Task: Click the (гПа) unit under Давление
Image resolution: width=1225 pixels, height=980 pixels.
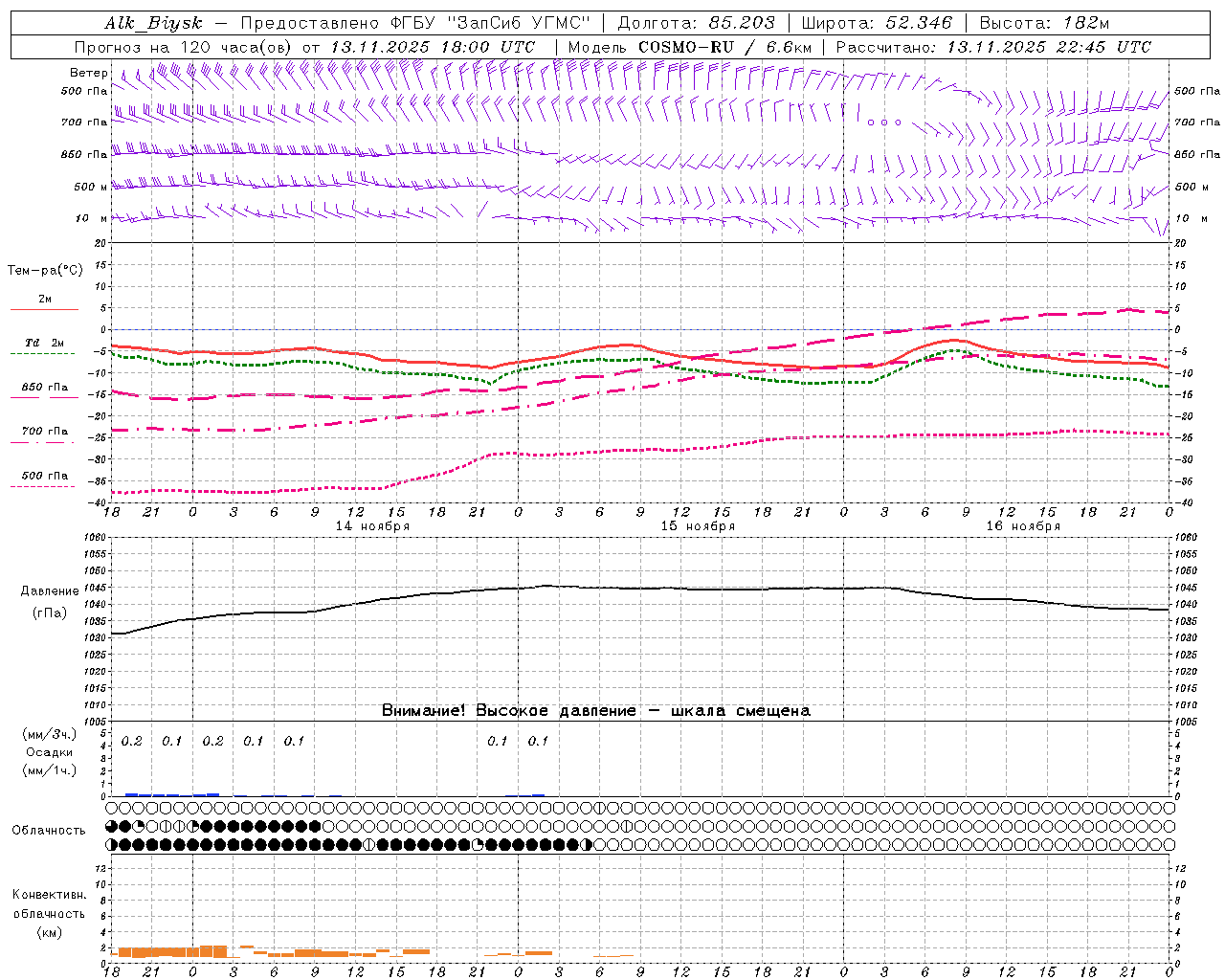Action: [50, 613]
